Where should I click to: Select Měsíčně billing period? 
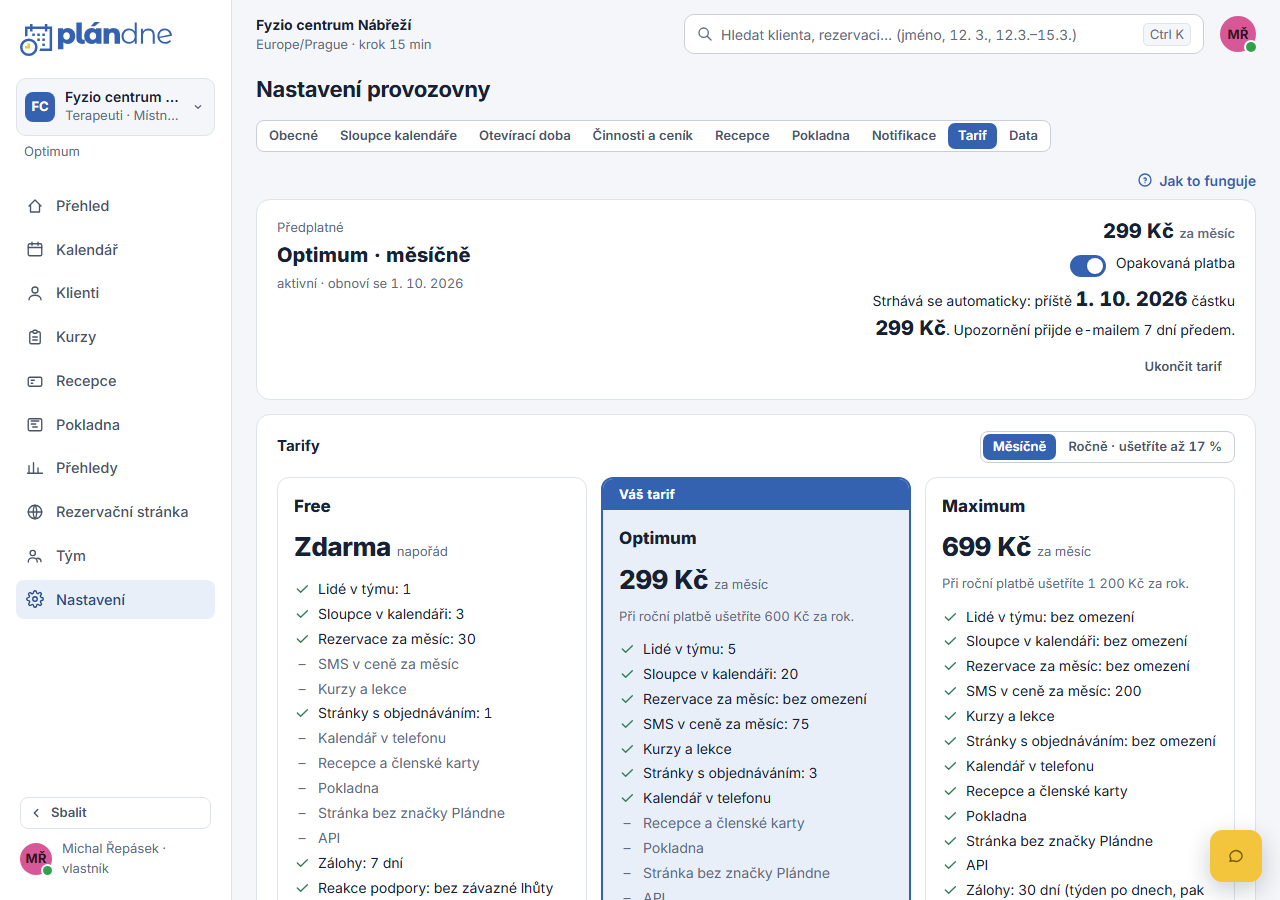point(1019,447)
